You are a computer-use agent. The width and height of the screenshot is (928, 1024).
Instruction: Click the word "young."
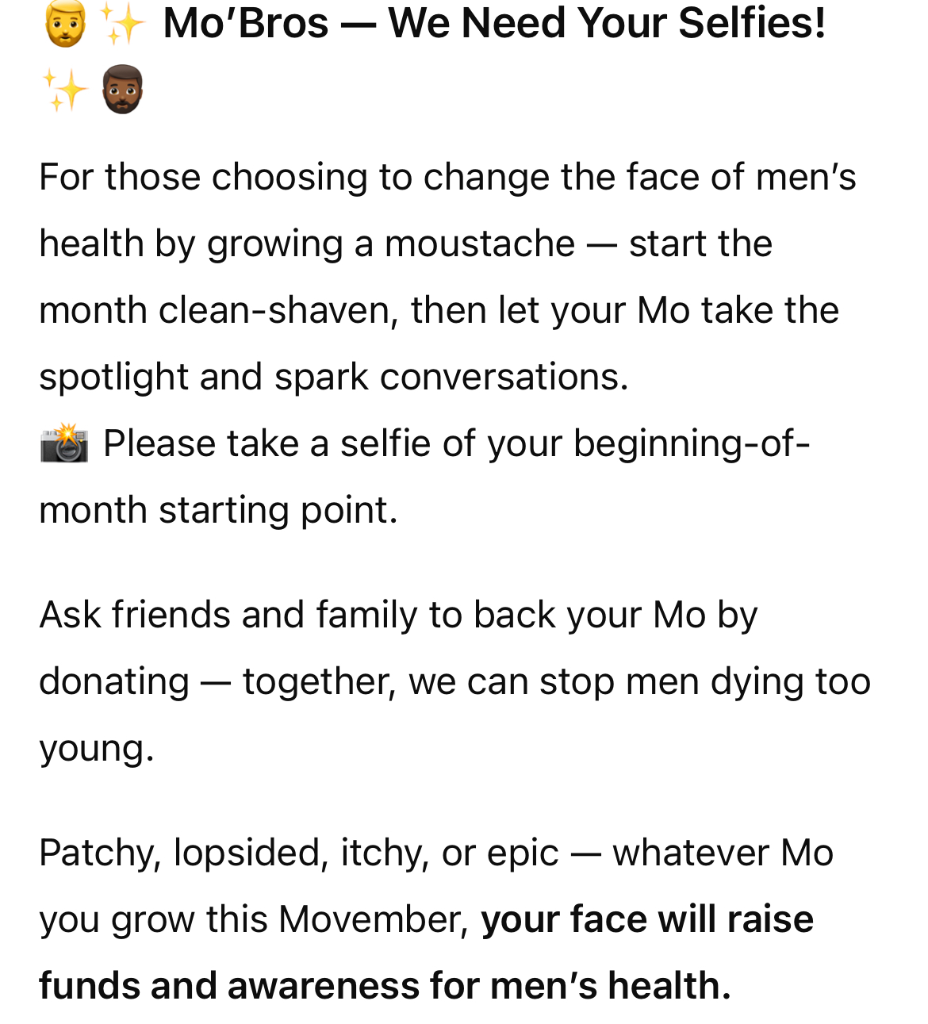(97, 749)
